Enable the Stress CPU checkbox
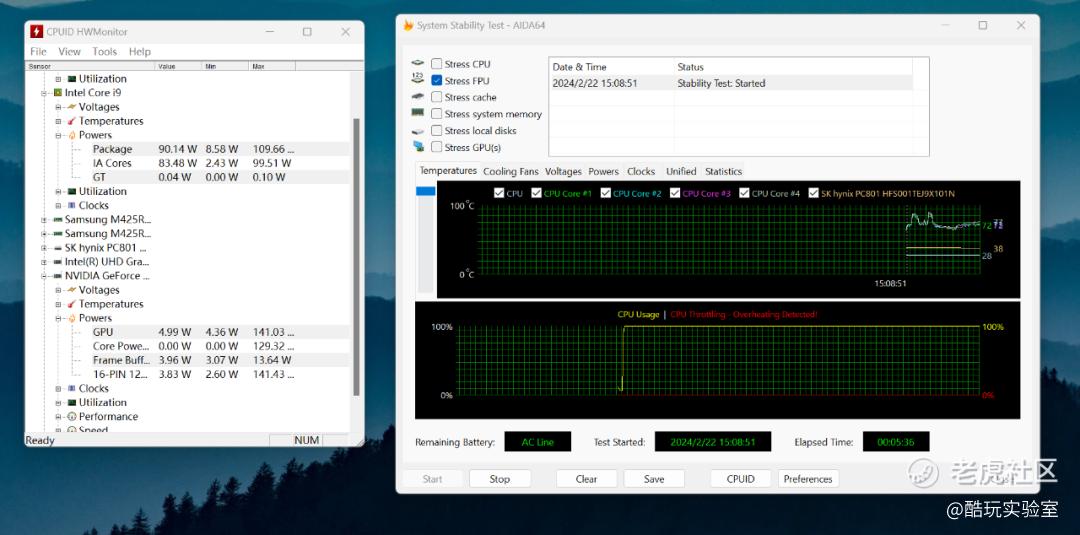Screen dimensions: 1080x535 click(x=437, y=64)
